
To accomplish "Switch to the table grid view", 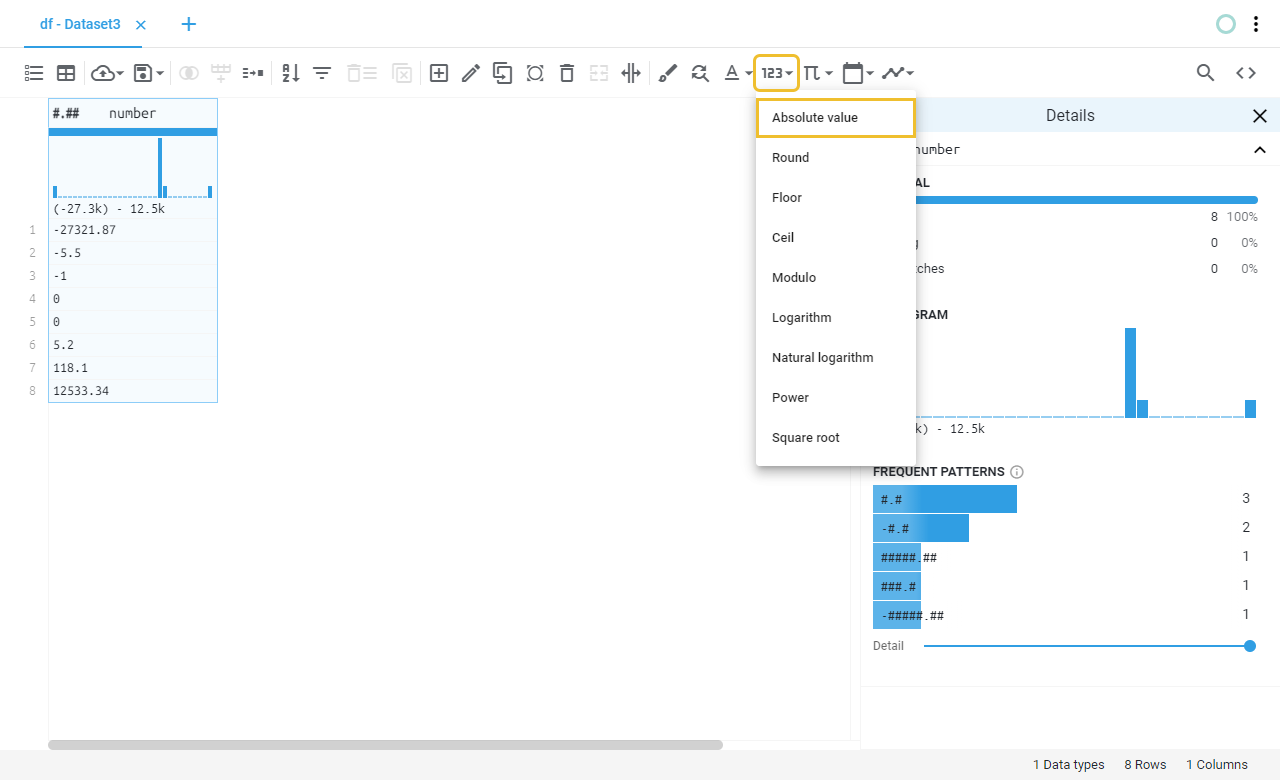I will click(x=66, y=73).
